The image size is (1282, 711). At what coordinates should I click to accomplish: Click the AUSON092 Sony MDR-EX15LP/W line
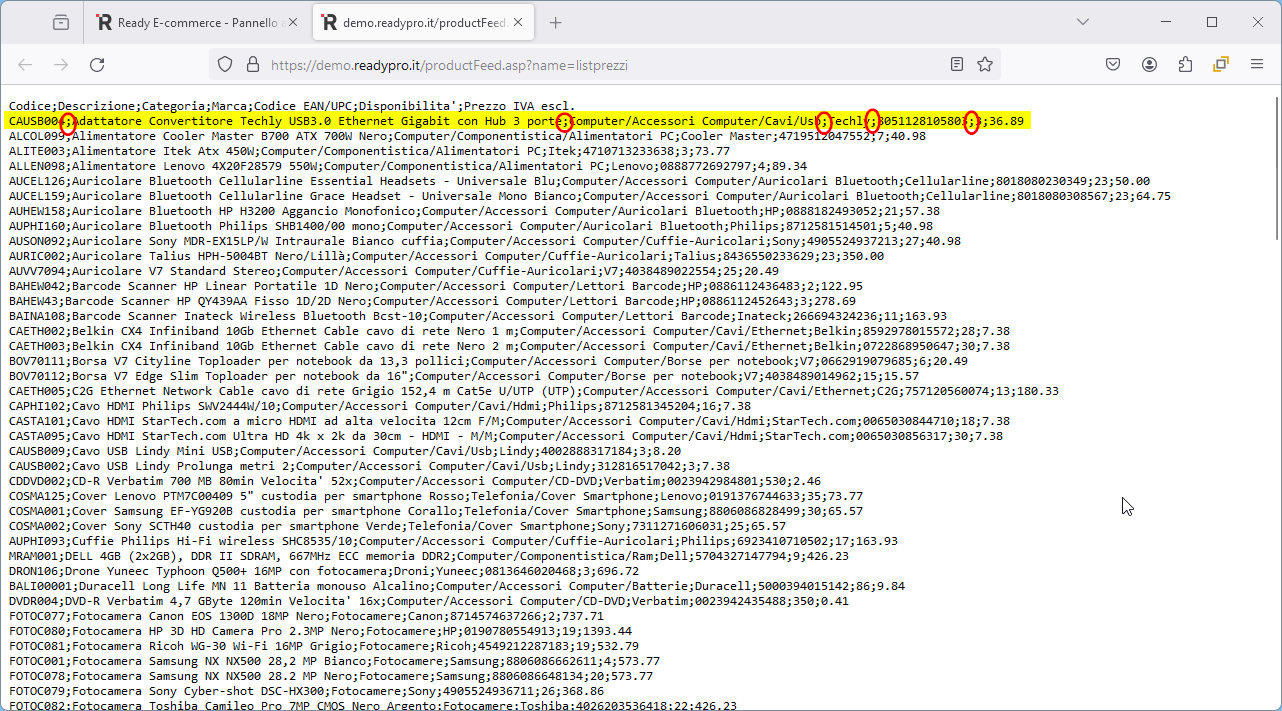(x=485, y=241)
